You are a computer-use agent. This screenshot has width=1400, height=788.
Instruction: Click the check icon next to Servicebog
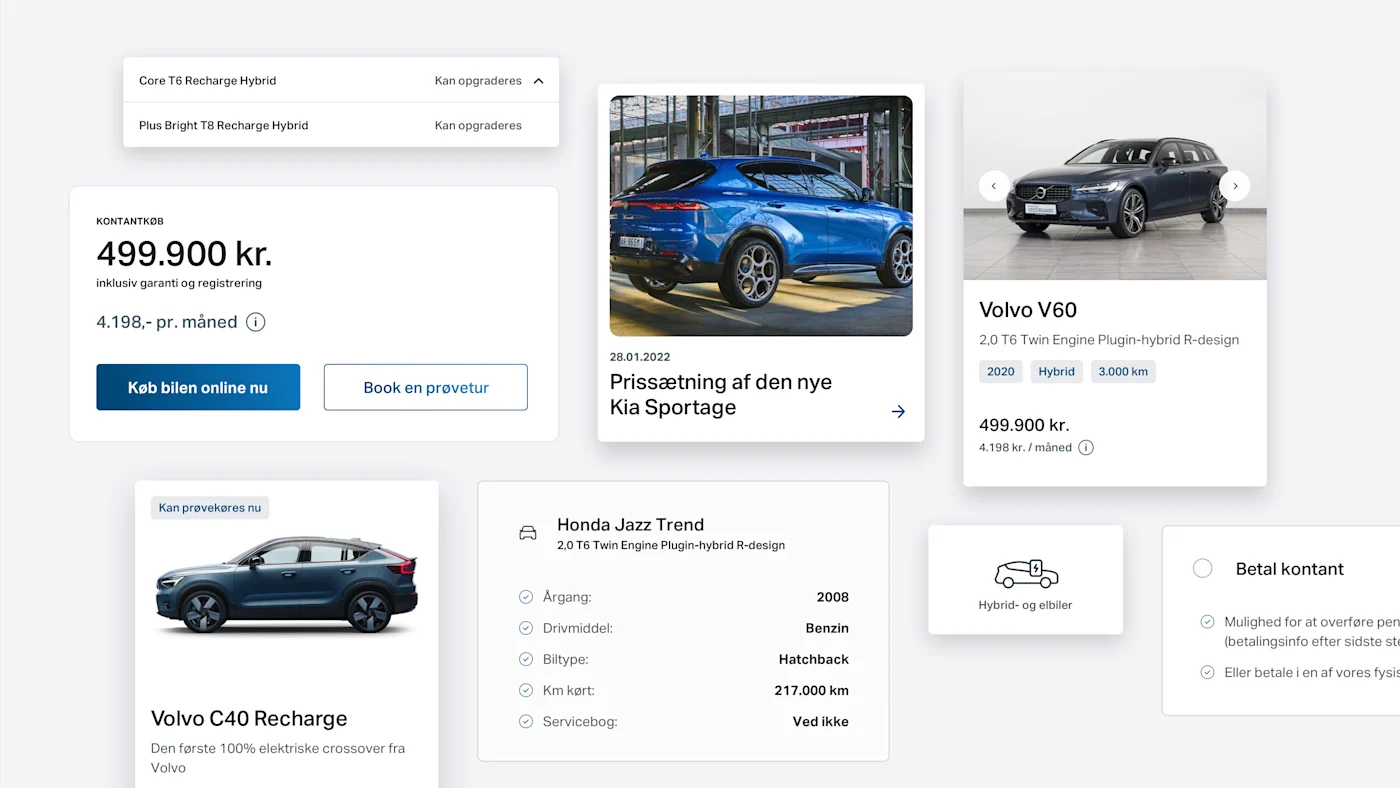tap(526, 721)
